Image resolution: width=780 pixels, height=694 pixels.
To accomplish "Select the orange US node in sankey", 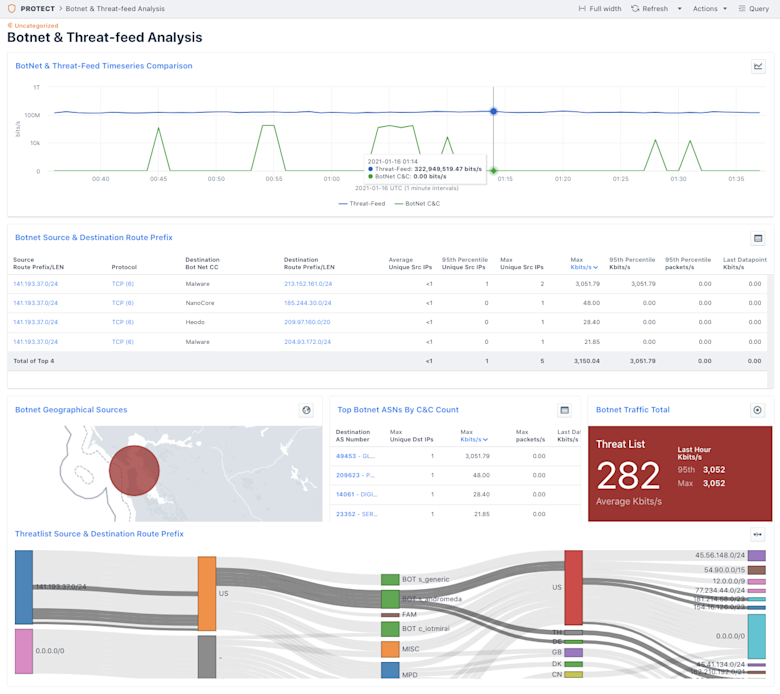I will (x=207, y=594).
